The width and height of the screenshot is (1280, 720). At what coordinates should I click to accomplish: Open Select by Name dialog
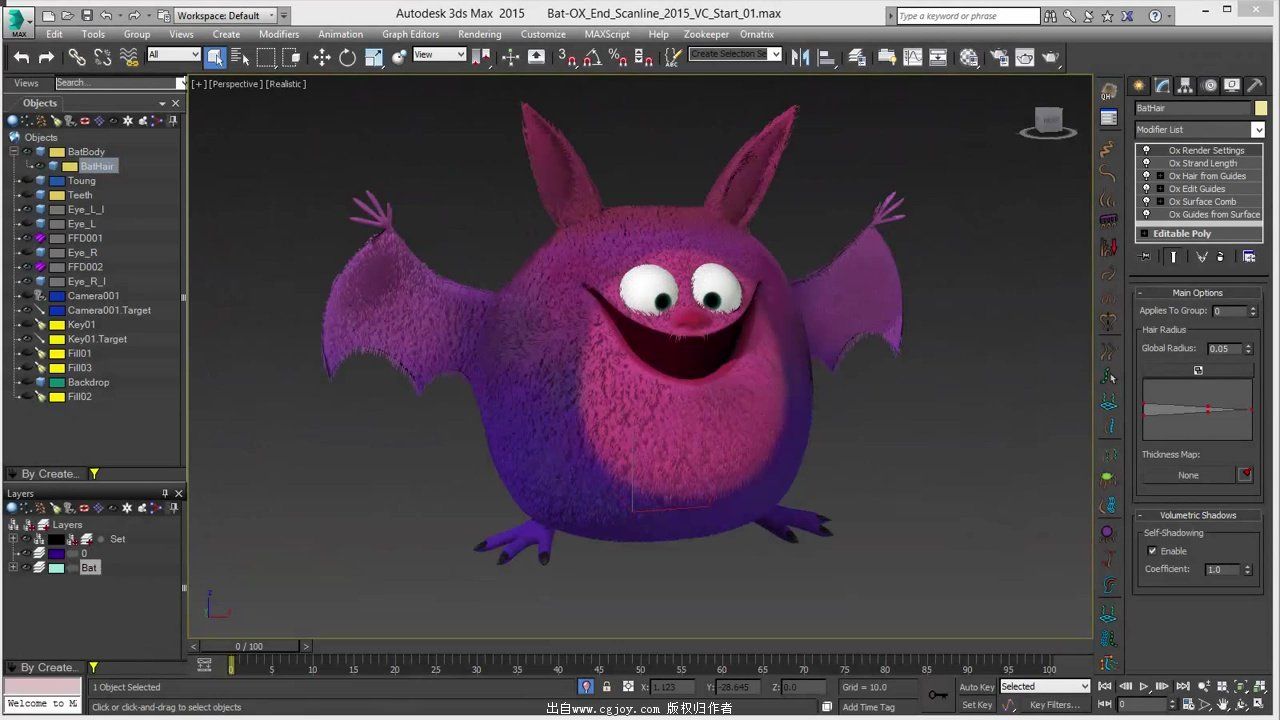tap(240, 57)
